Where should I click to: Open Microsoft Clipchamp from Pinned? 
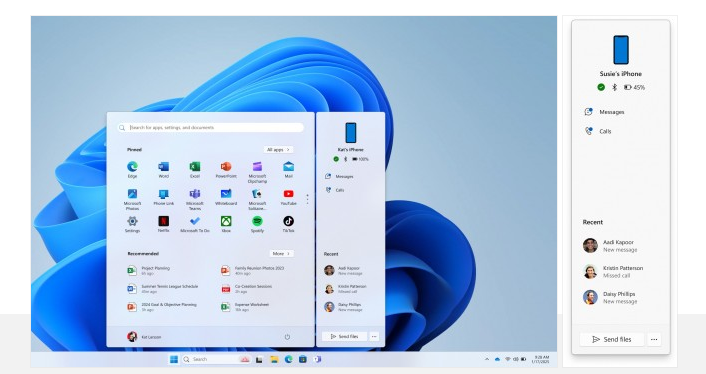point(257,172)
